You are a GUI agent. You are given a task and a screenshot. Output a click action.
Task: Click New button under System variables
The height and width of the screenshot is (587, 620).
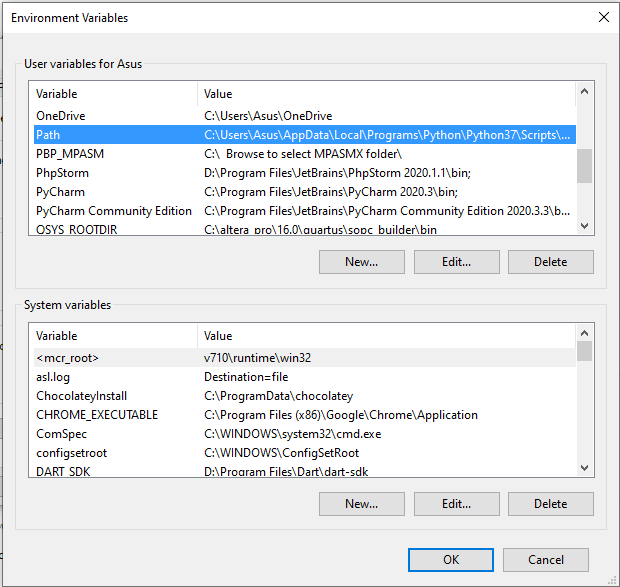(361, 504)
